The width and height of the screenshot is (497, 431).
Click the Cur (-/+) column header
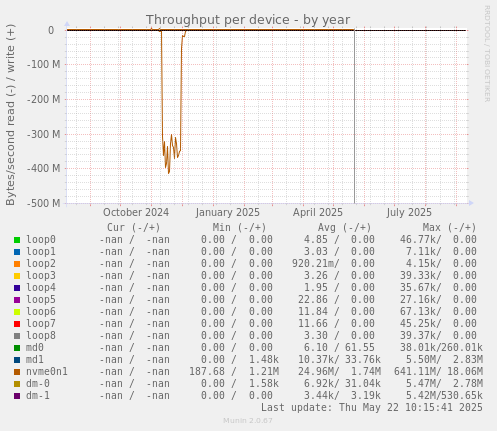[x=134, y=228]
